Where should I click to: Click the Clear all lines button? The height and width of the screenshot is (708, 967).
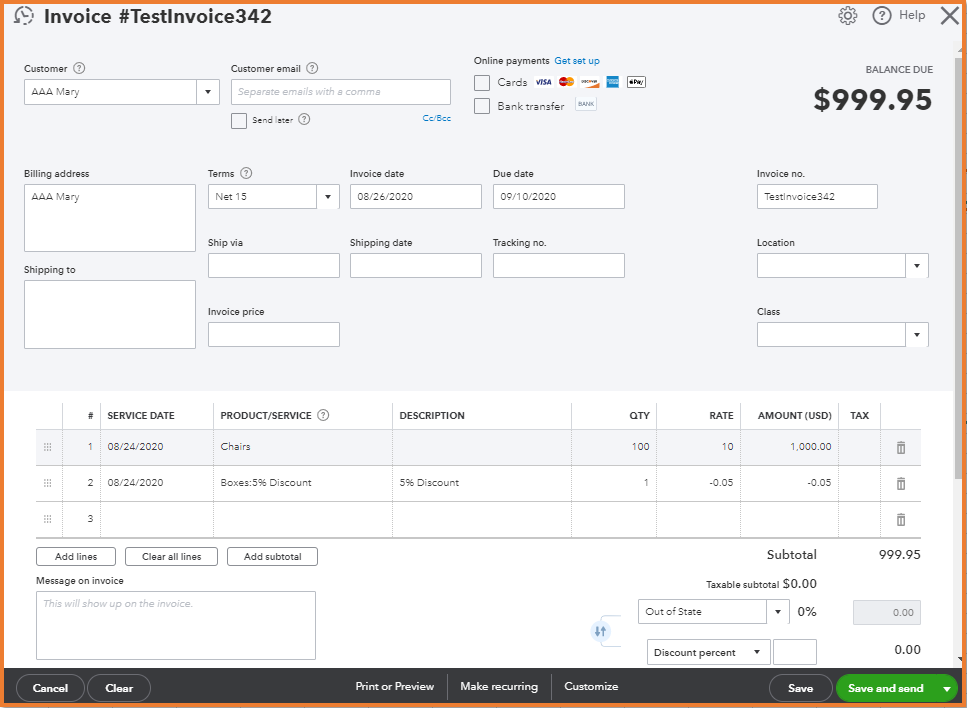pos(171,556)
